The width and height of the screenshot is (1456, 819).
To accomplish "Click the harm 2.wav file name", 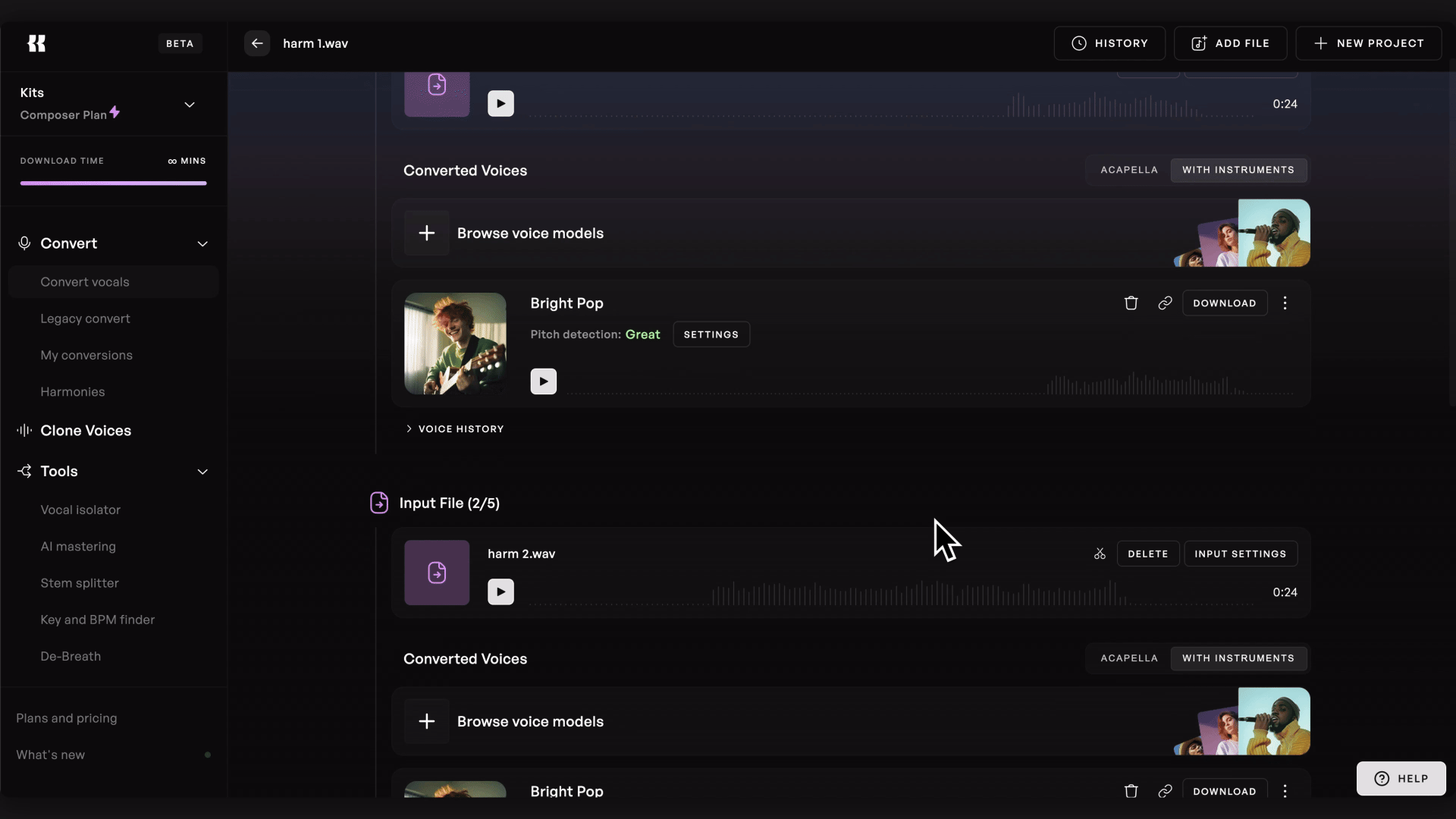I will [521, 554].
